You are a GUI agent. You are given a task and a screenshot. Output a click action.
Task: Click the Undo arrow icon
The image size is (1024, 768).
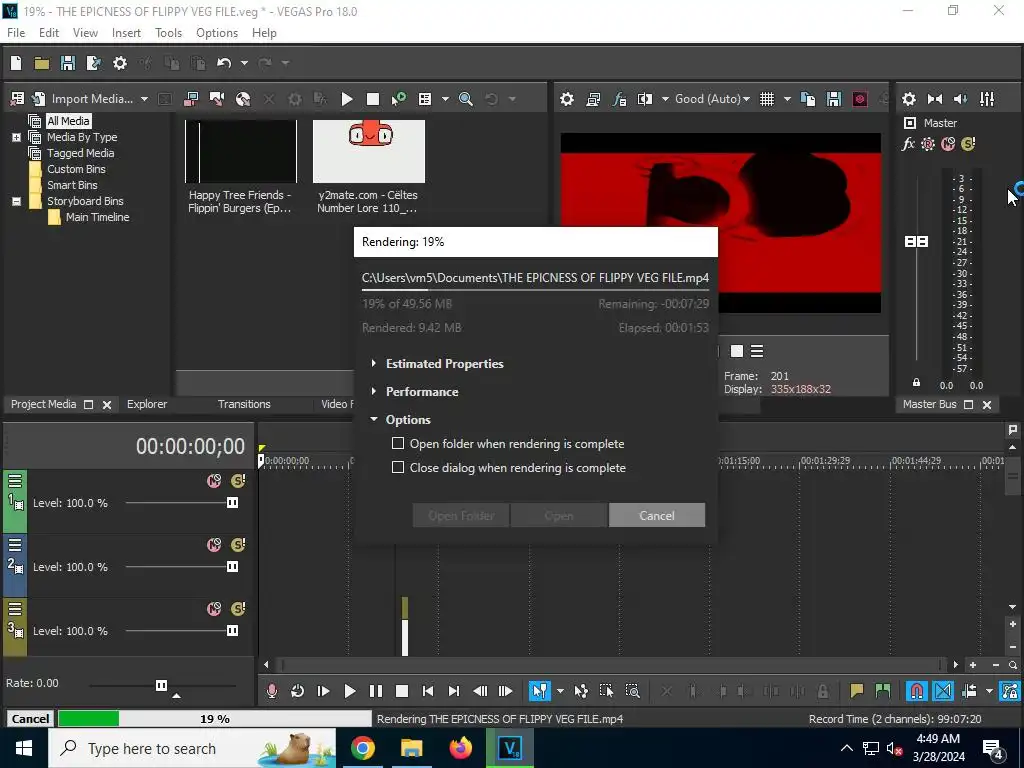(224, 63)
